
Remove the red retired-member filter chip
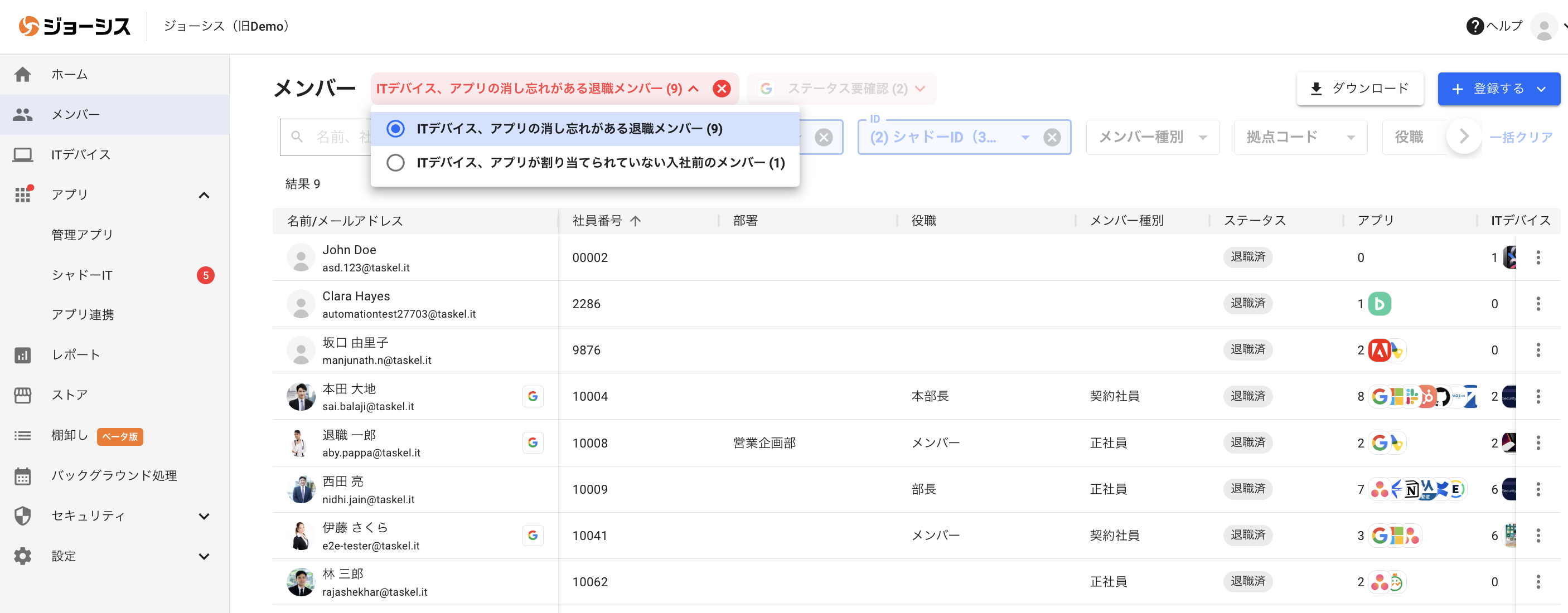(722, 89)
